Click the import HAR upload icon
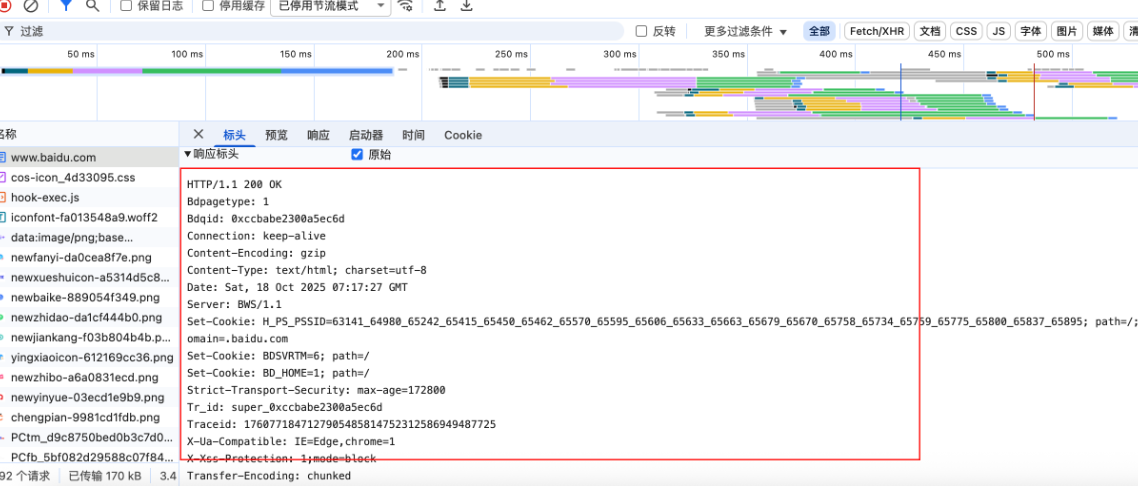This screenshot has width=1138, height=486. point(440,6)
